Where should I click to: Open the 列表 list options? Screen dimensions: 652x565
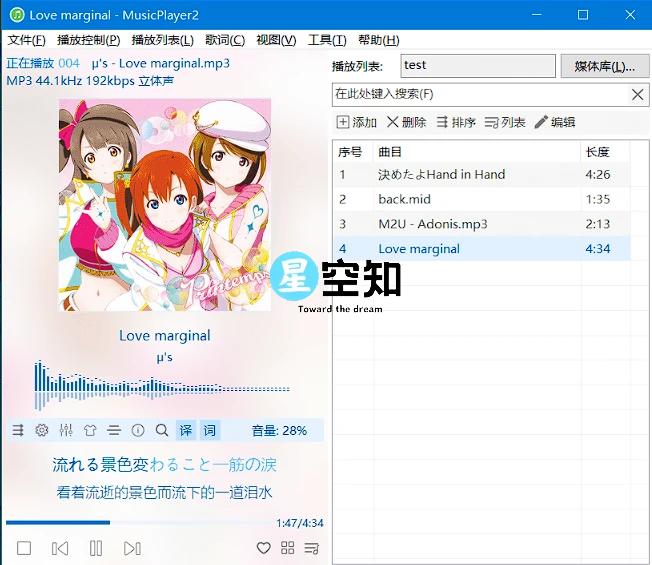pyautogui.click(x=505, y=122)
